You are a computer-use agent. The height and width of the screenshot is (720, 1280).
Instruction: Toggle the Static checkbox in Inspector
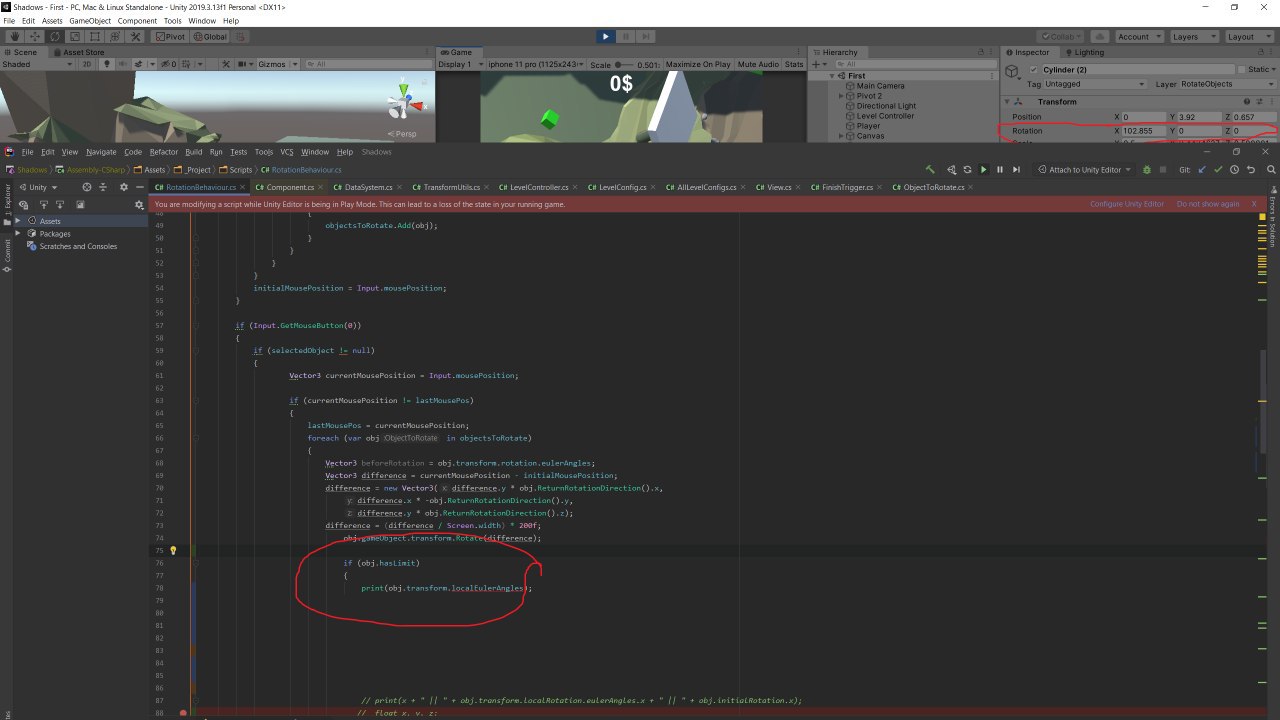[x=1243, y=70]
